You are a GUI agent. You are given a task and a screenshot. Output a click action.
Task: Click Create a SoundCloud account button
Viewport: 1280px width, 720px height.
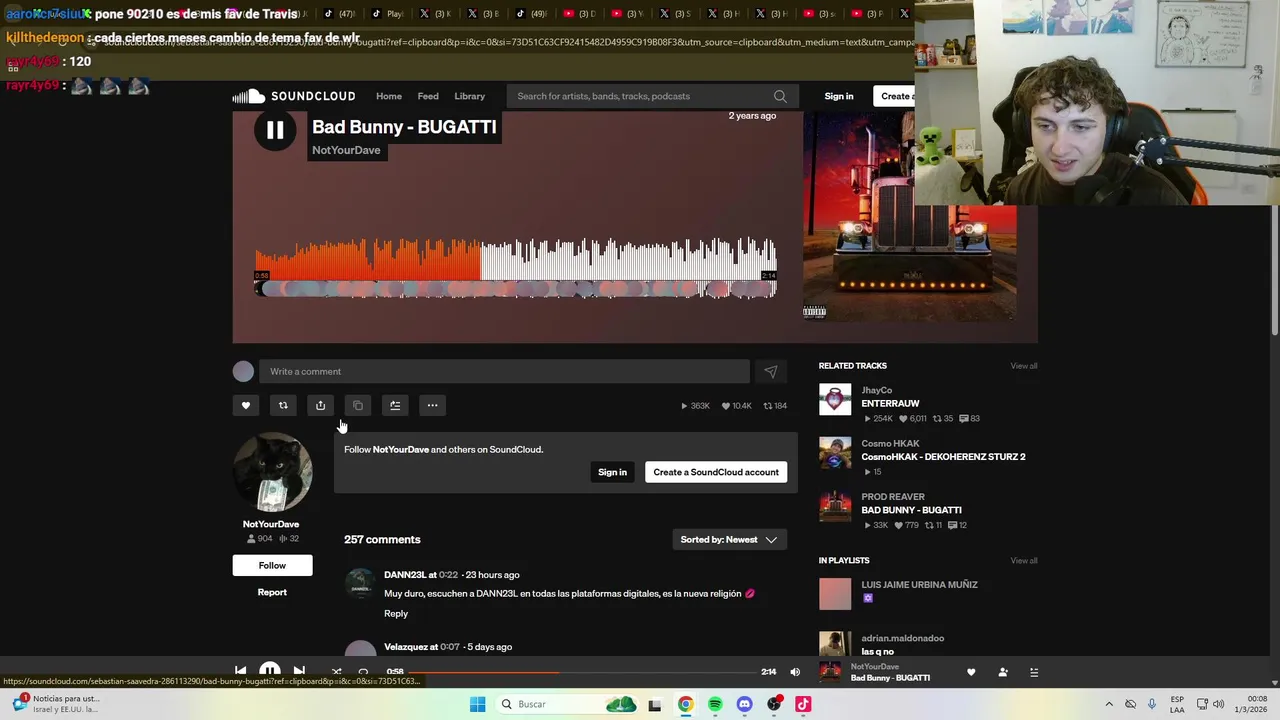click(x=716, y=472)
